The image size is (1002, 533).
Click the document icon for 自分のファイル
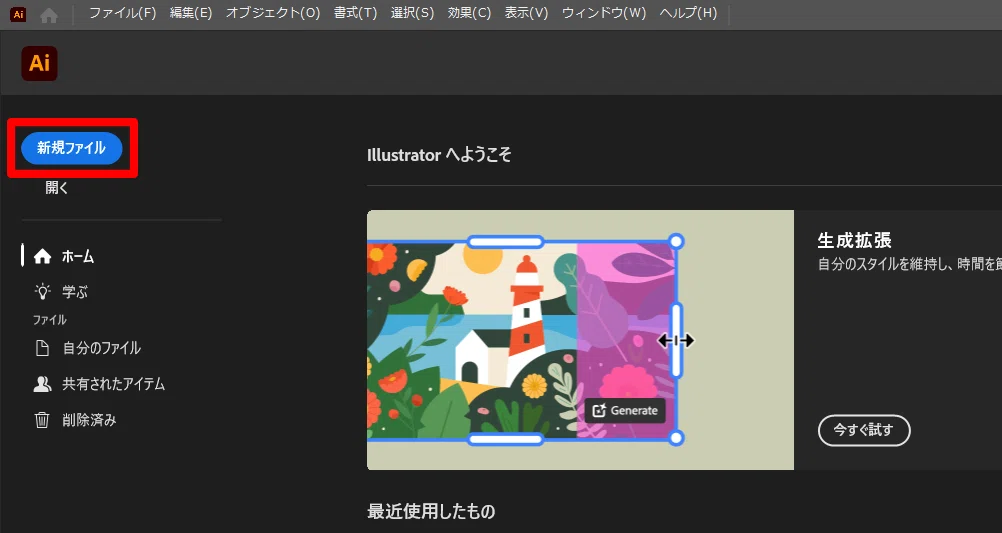tap(42, 348)
